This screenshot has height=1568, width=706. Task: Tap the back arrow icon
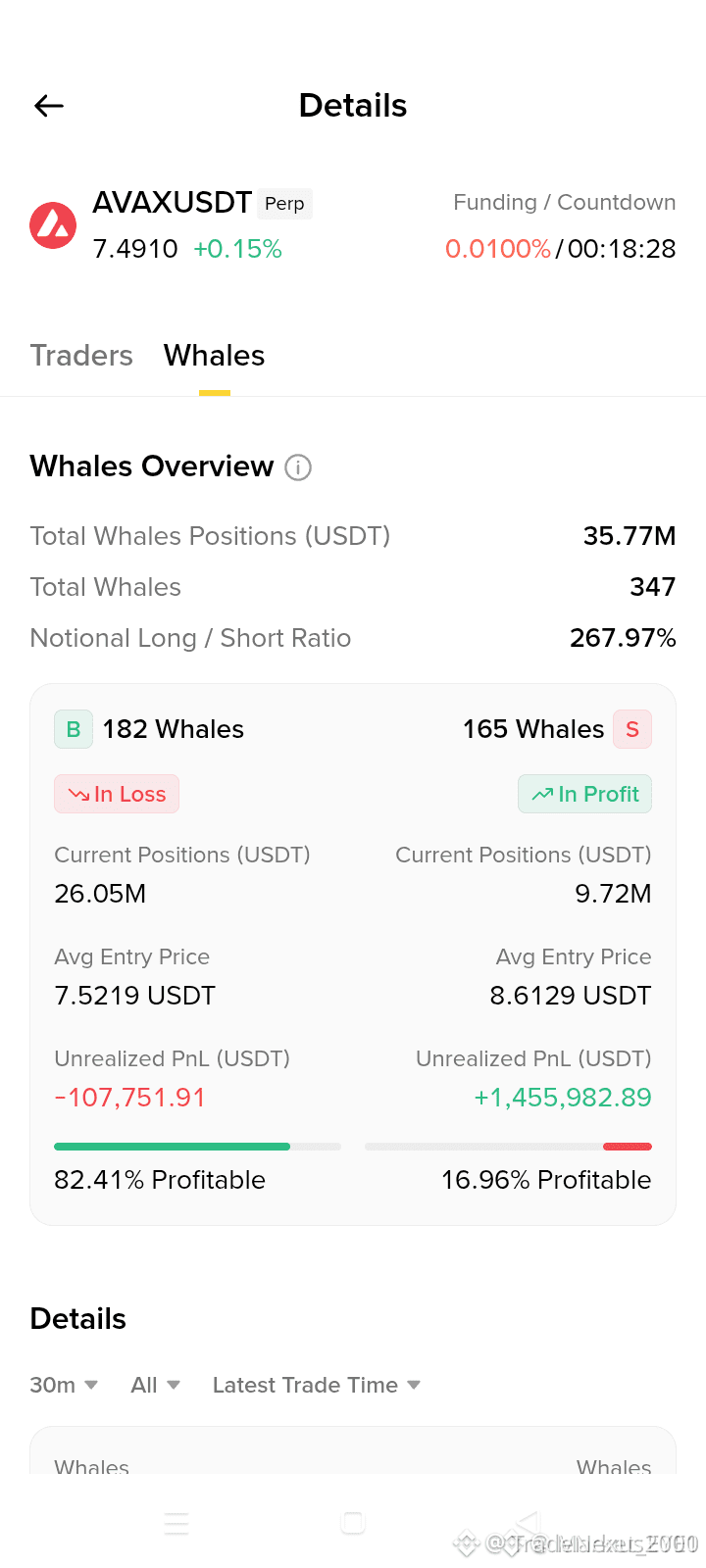click(49, 106)
